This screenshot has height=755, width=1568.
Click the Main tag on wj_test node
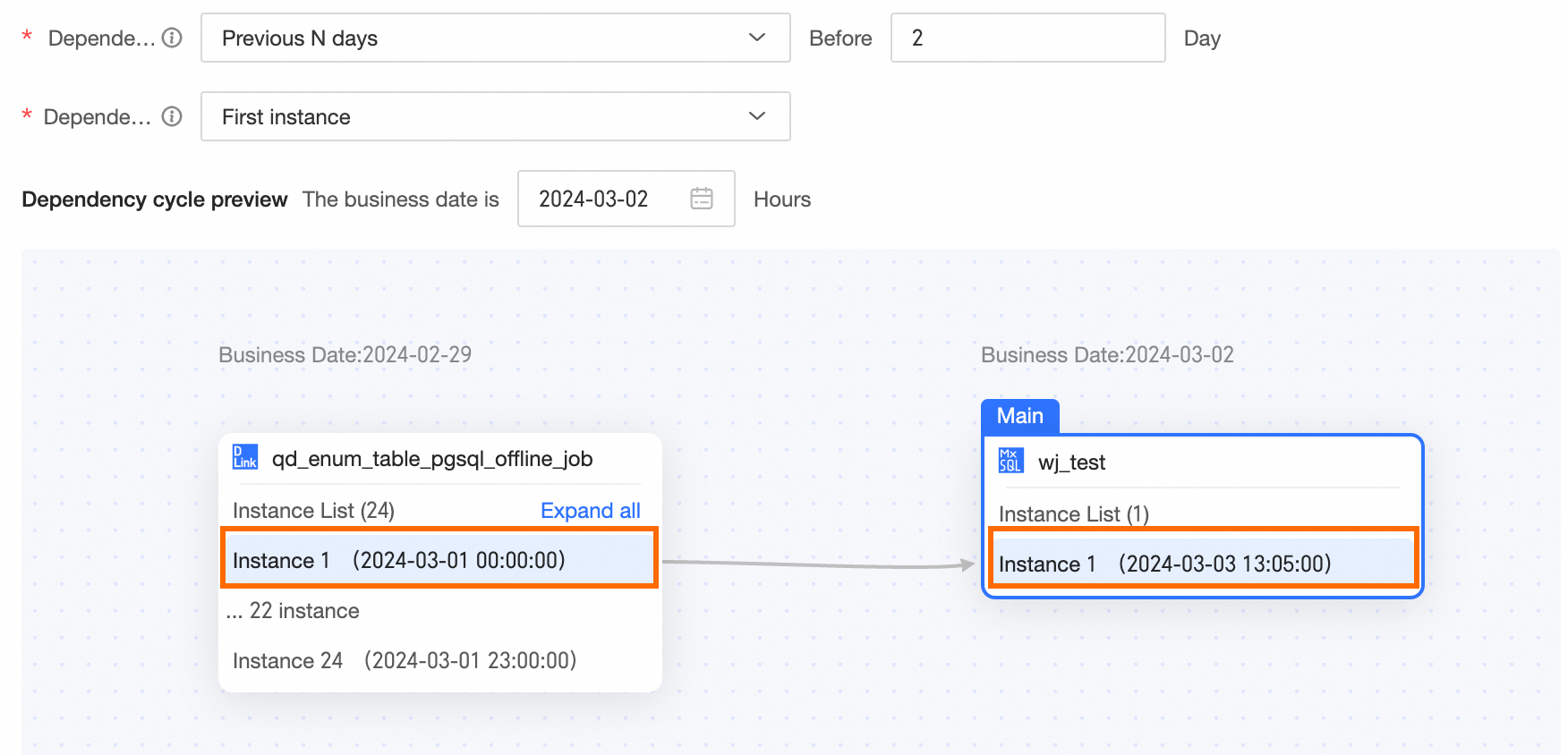(1020, 416)
